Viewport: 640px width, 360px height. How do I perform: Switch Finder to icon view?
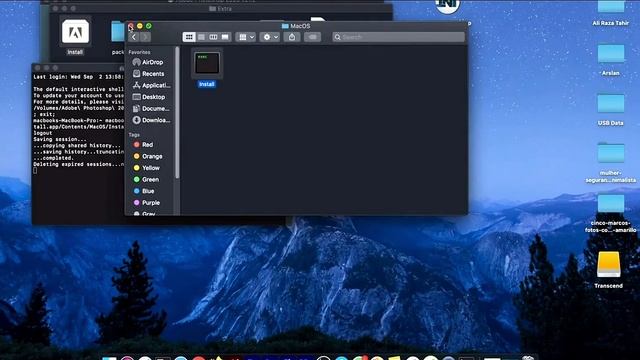(x=189, y=37)
